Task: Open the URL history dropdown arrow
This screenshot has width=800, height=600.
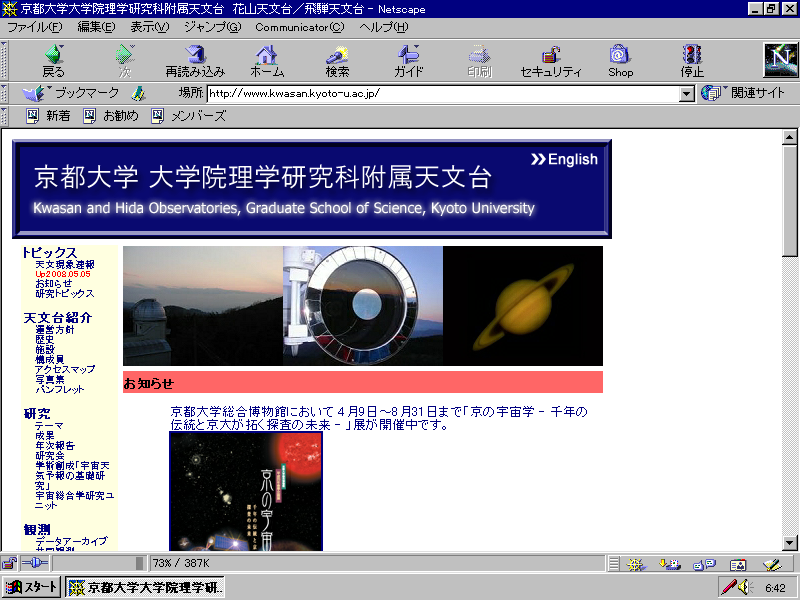Action: (x=687, y=94)
